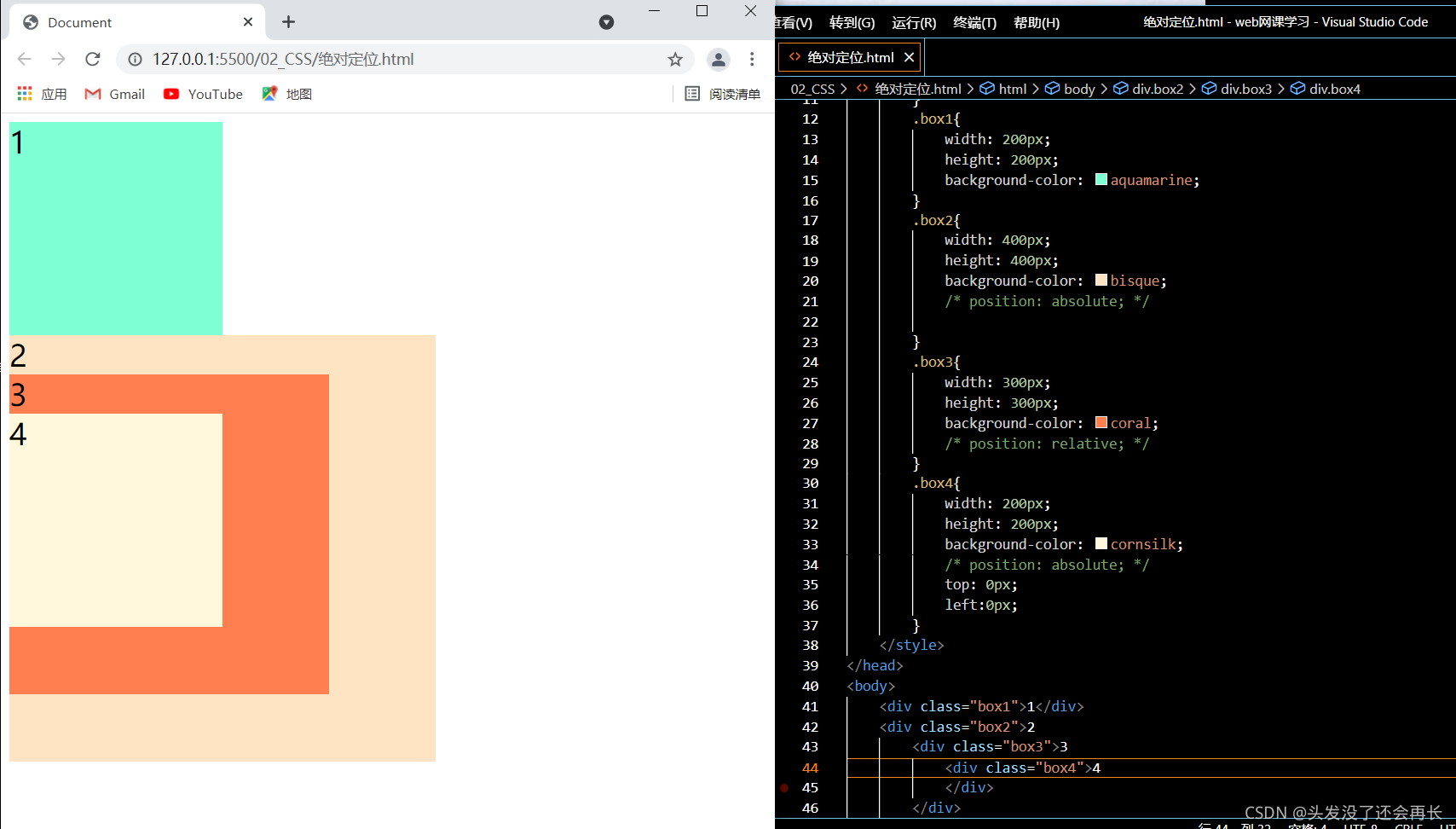The width and height of the screenshot is (1456, 829).
Task: Open Chrome profile avatar
Action: point(719,59)
